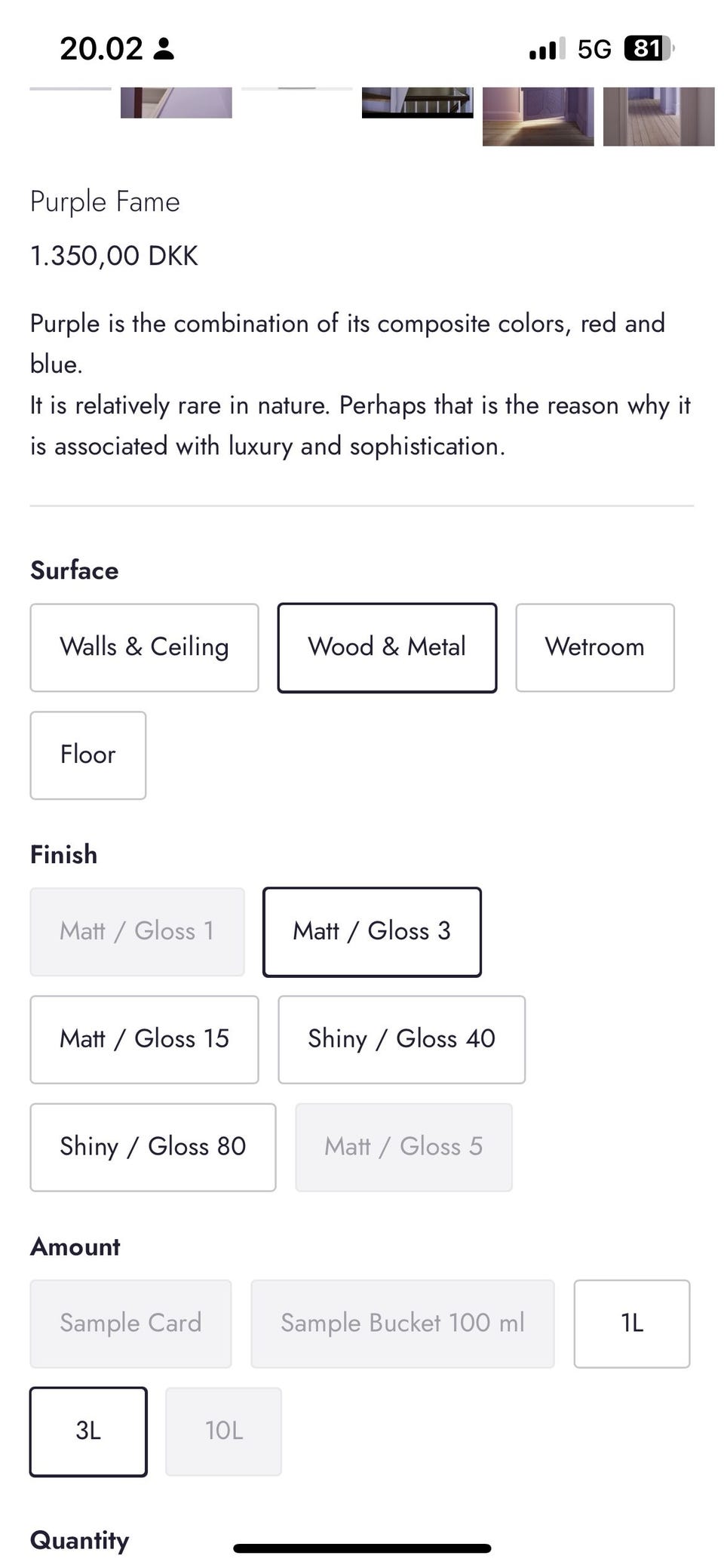Screen dimensions: 724x1568
Task: Tap the disabled Matt / Gloss 1 option
Action: 137,932
